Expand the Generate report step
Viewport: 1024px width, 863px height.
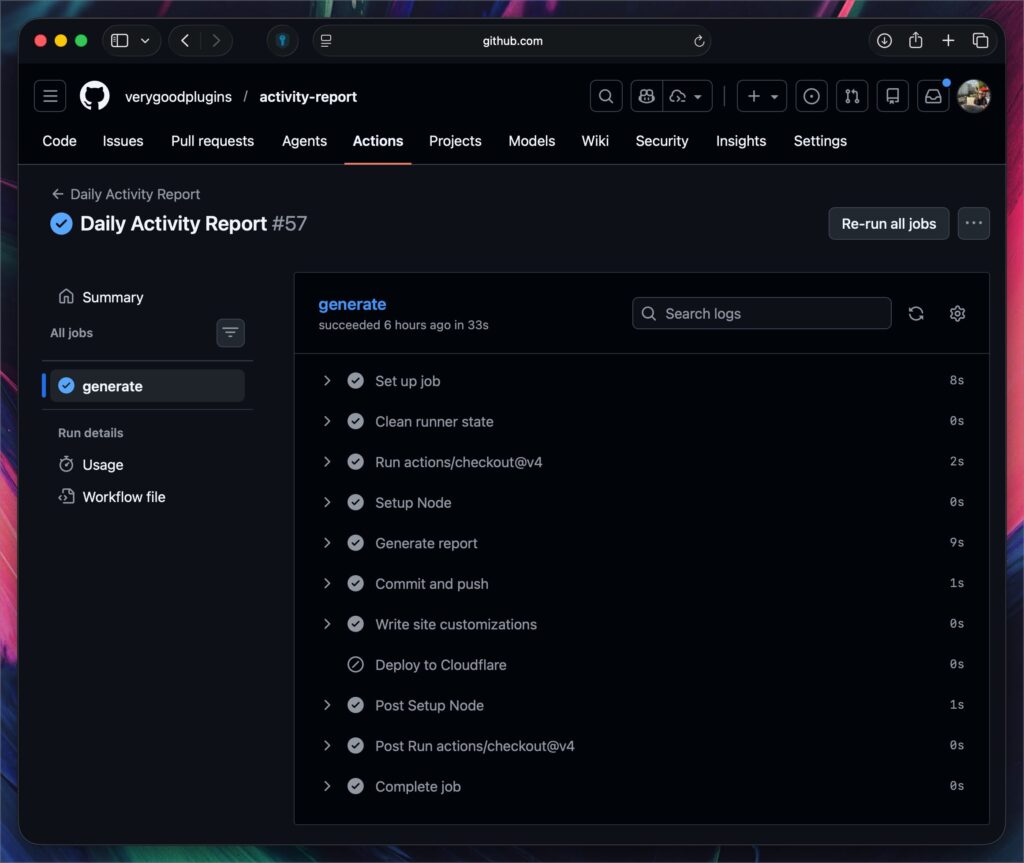pos(641,543)
